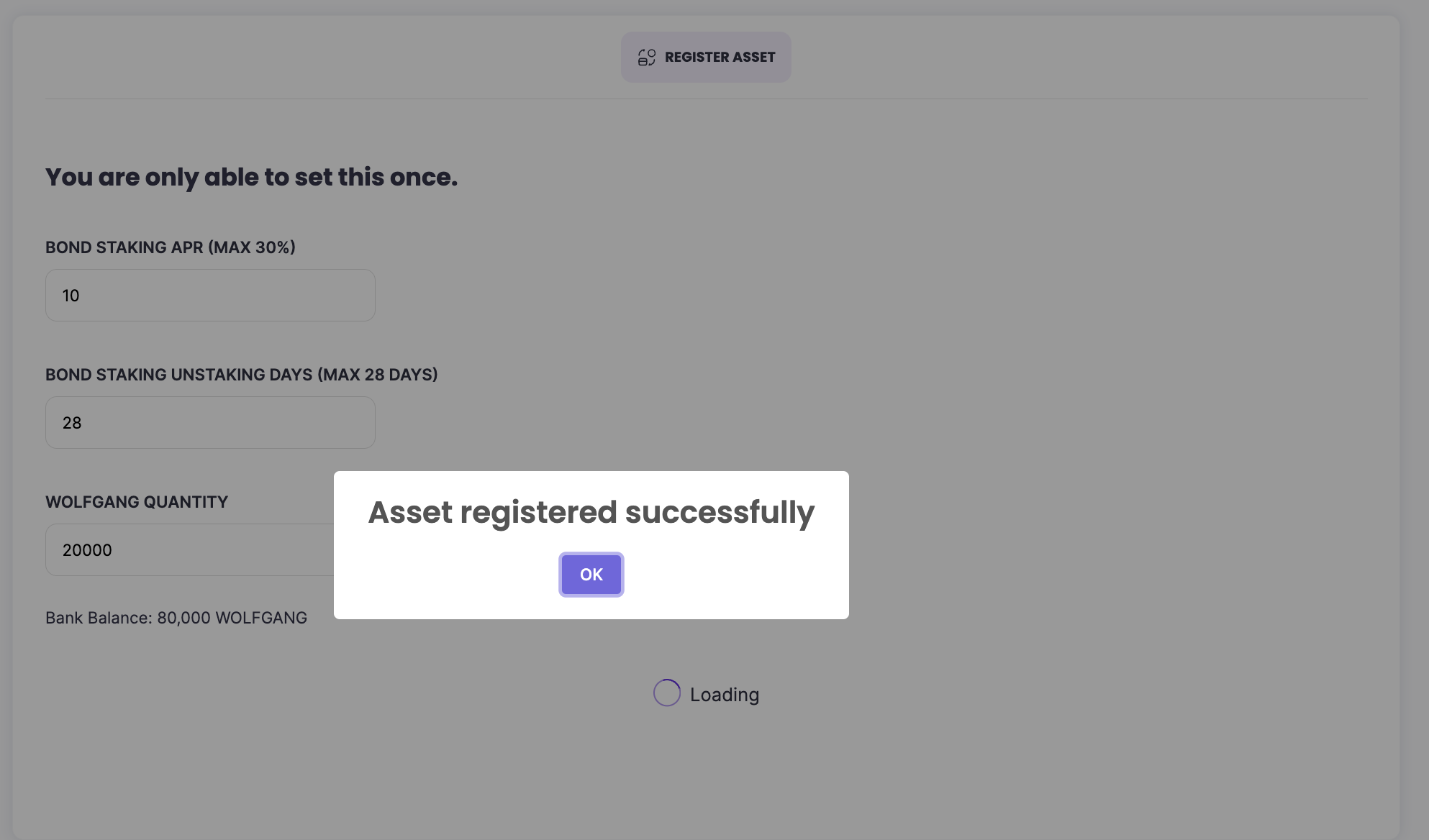Click the Asset registered successfully message

pyautogui.click(x=591, y=512)
